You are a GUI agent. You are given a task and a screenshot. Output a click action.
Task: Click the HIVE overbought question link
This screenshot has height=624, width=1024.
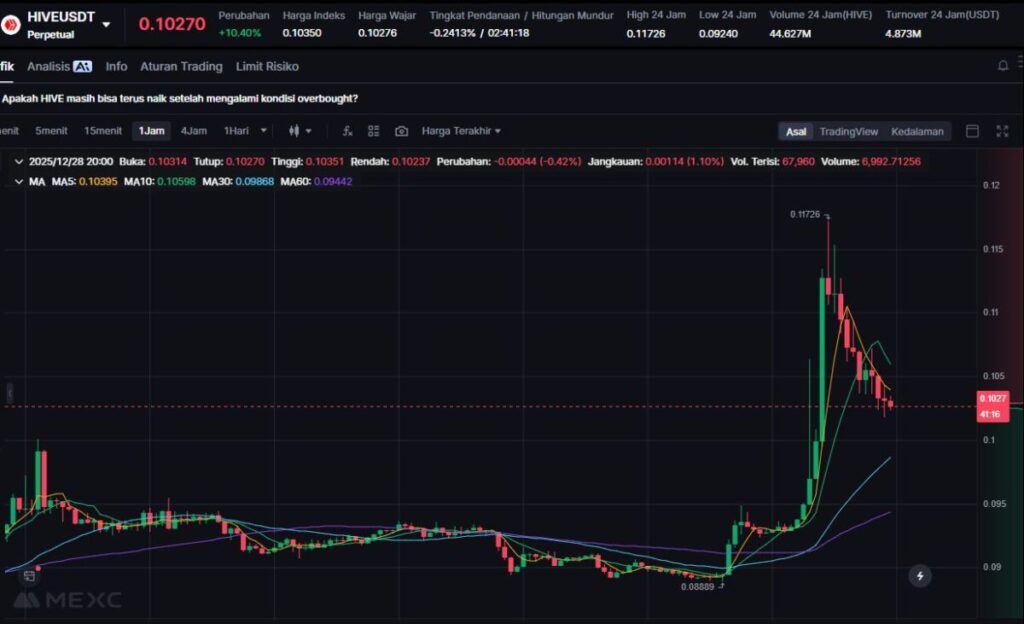click(180, 99)
